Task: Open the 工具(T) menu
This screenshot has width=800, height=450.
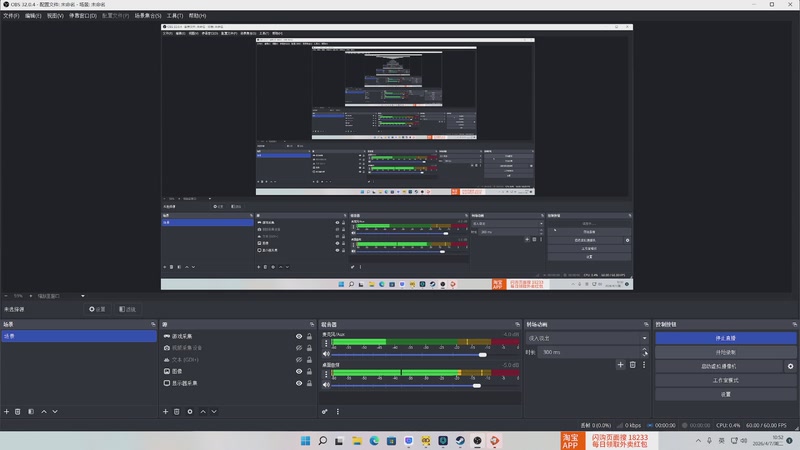Action: tap(175, 16)
